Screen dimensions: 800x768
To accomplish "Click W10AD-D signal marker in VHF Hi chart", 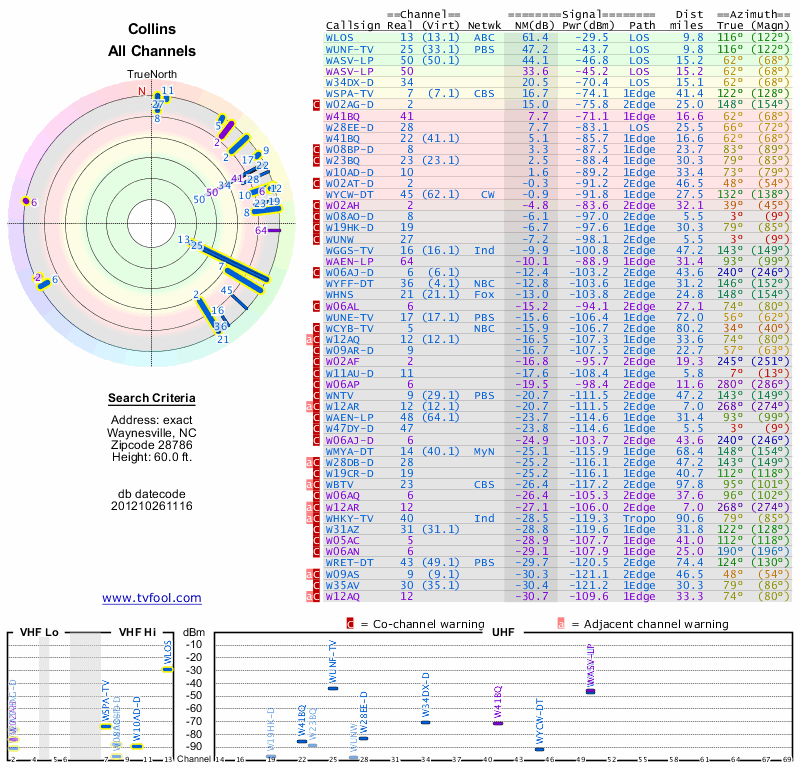I will tap(137, 747).
